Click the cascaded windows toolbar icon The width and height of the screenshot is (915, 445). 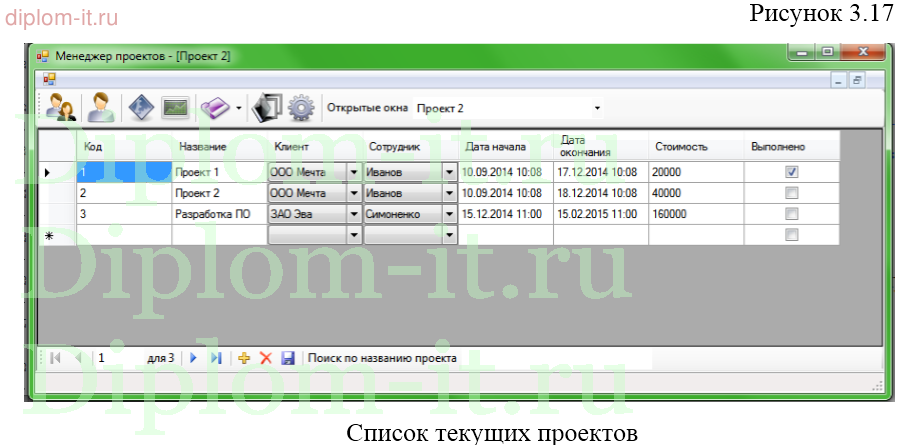point(267,108)
